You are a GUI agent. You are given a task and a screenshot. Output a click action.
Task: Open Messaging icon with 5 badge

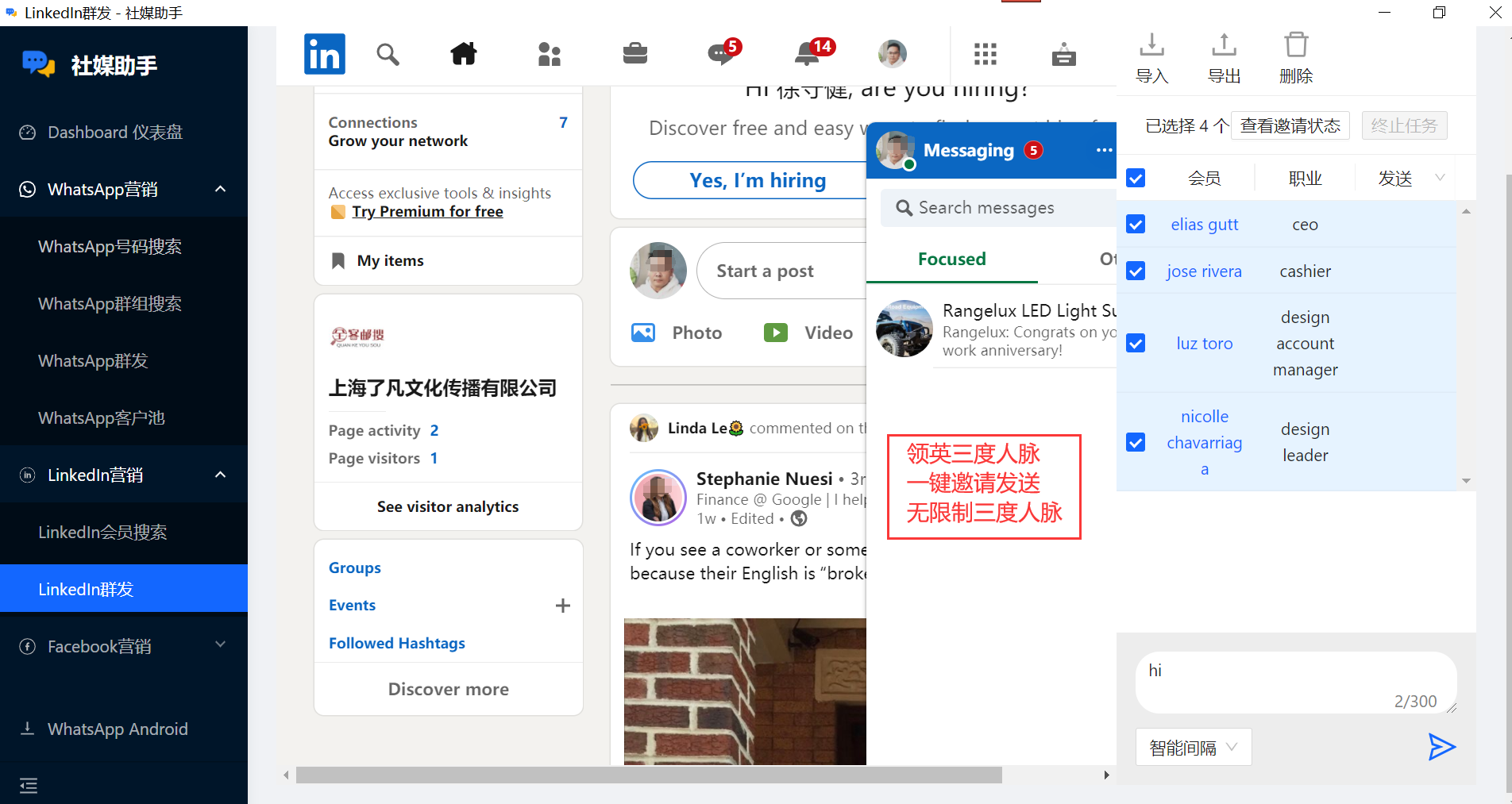tap(723, 52)
